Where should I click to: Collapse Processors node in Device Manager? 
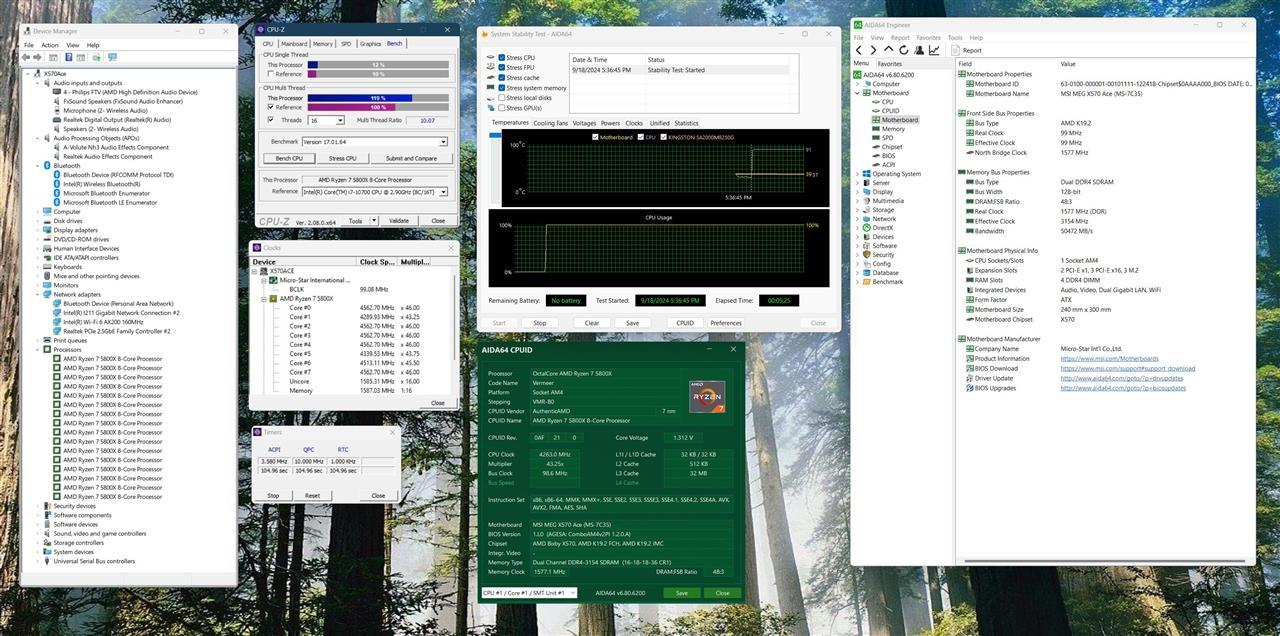(38, 350)
